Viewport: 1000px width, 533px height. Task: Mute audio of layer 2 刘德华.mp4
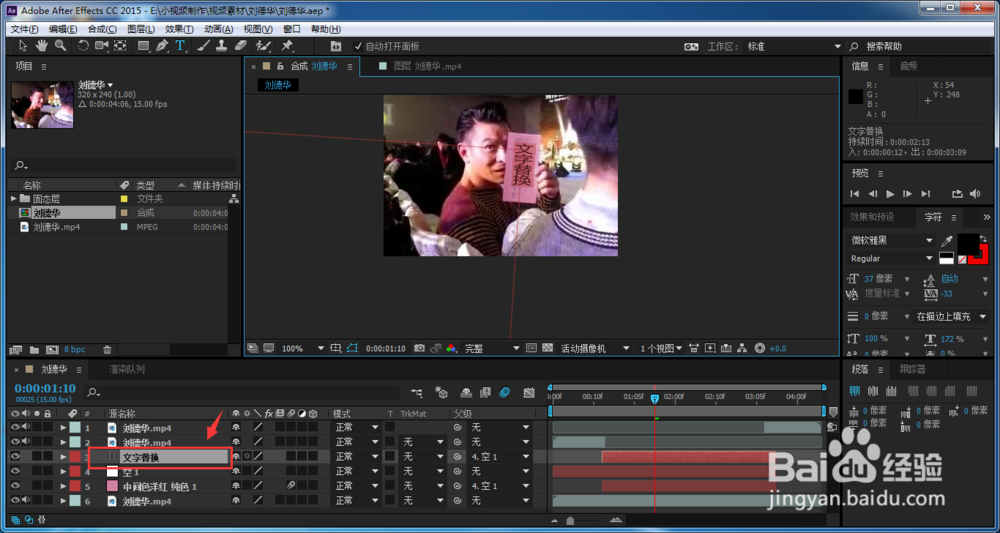[x=26, y=442]
